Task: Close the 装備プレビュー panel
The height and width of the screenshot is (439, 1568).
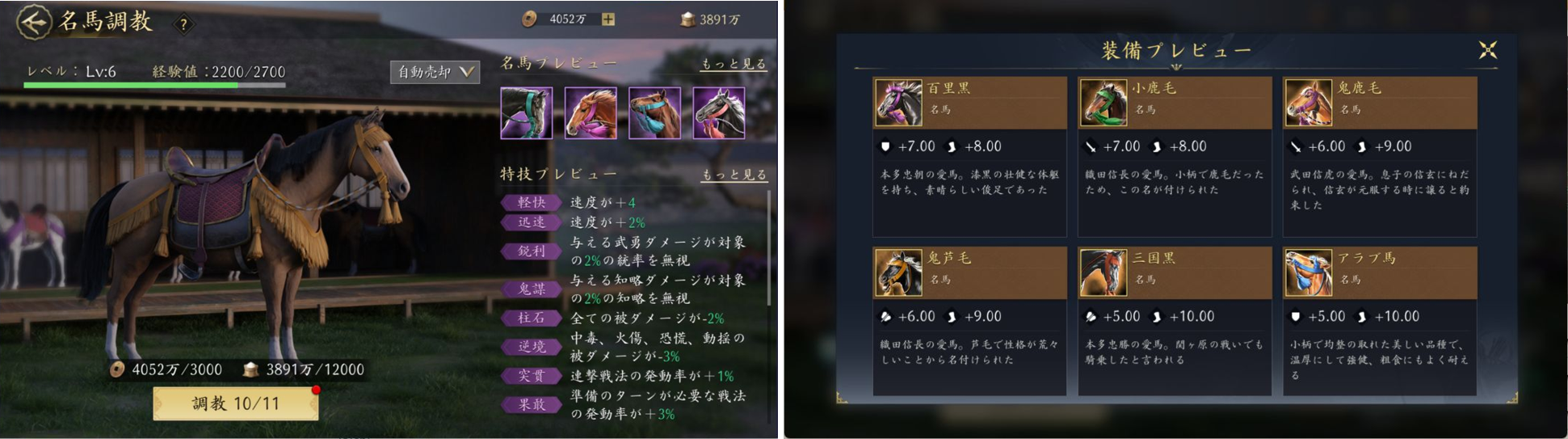Action: [x=1487, y=50]
